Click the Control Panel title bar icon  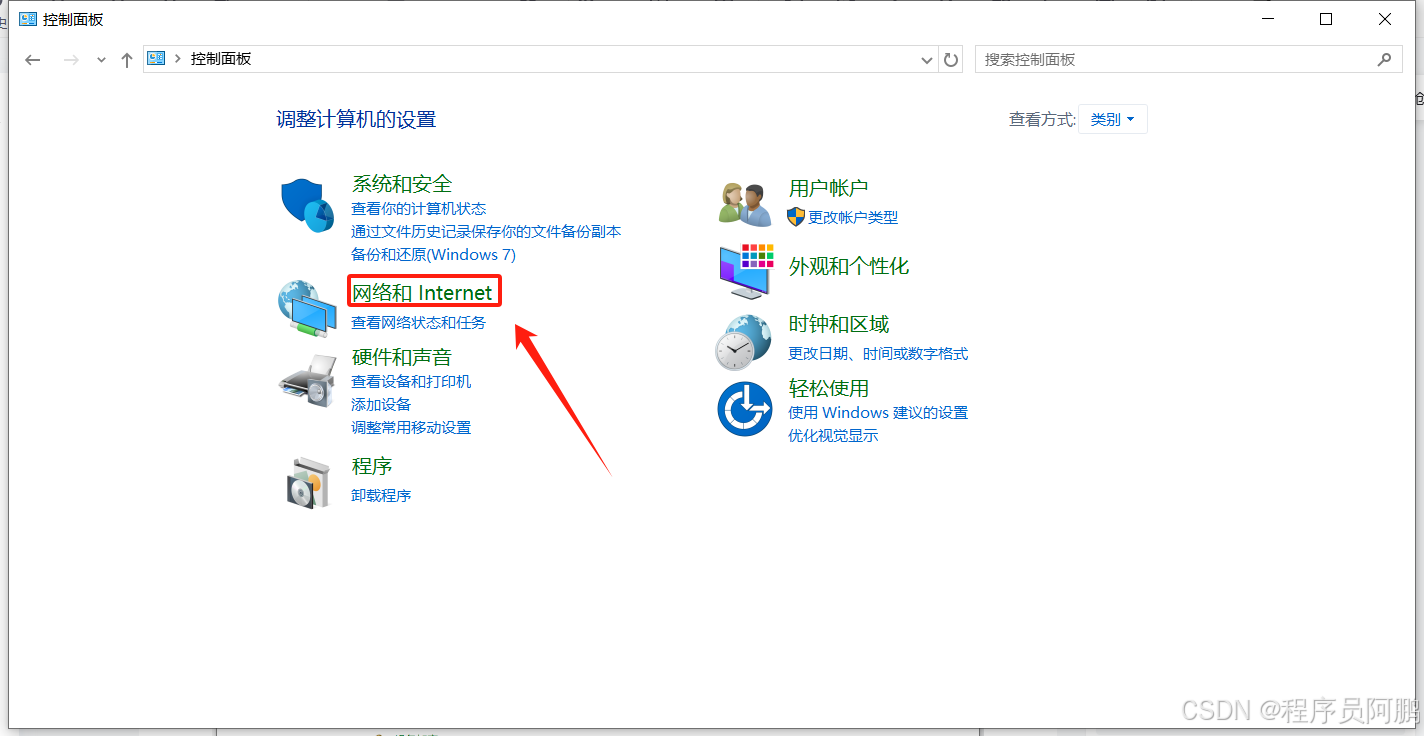pyautogui.click(x=27, y=19)
